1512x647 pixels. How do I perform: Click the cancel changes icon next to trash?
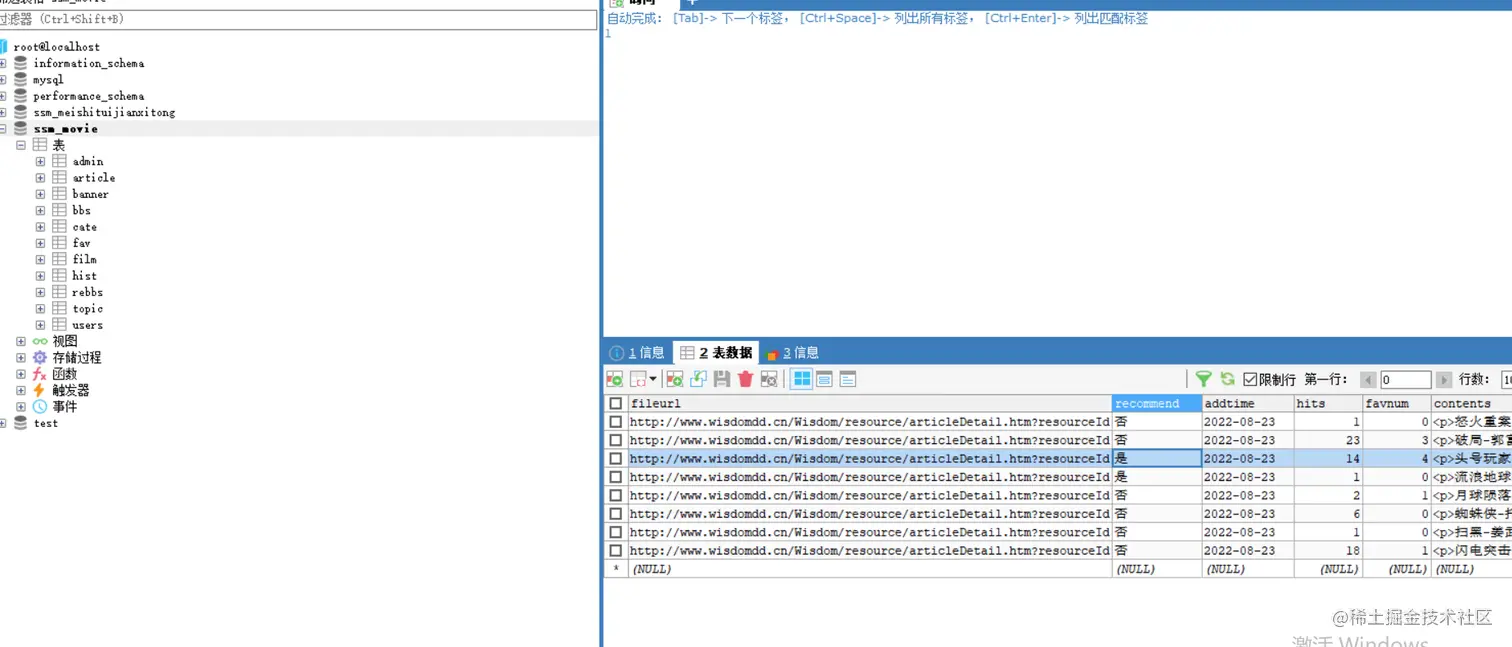pyautogui.click(x=769, y=379)
